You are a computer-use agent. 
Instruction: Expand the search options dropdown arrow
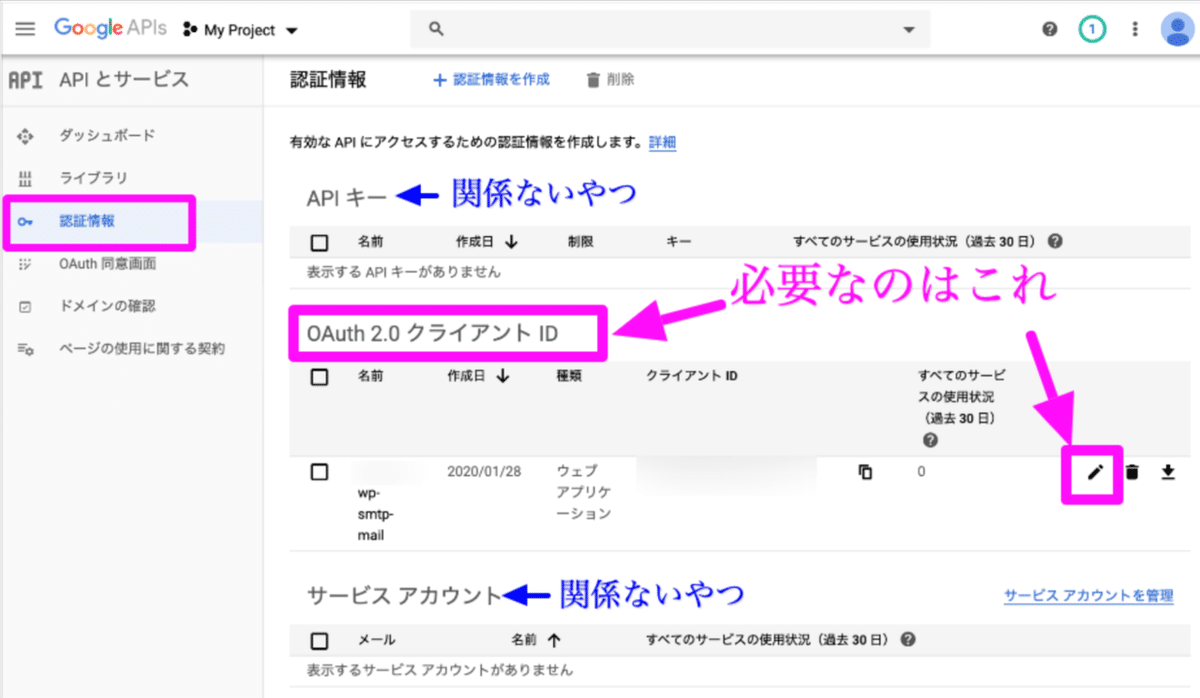(x=908, y=29)
